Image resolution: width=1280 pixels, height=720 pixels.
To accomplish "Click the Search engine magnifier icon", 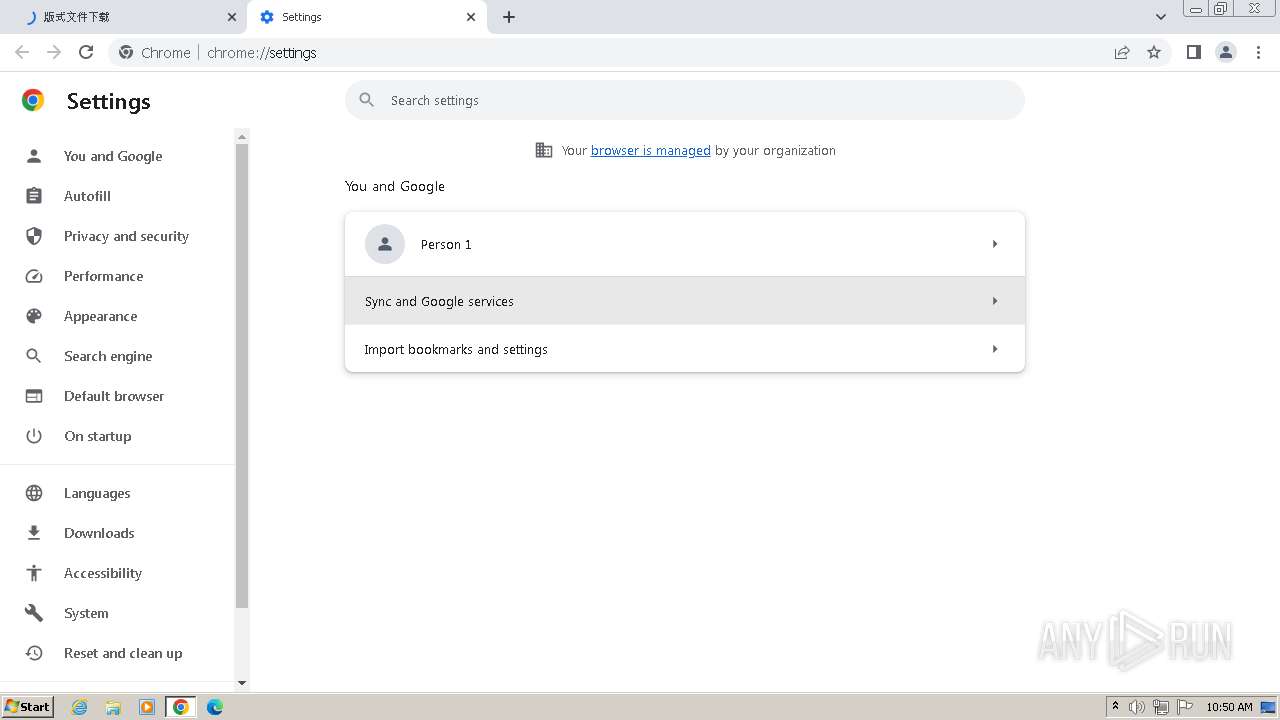I will tap(34, 356).
